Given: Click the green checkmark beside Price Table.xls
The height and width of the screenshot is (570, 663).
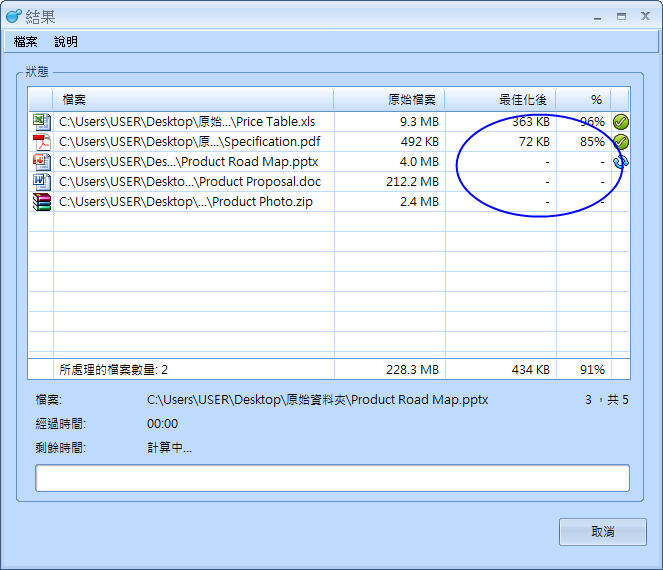Looking at the screenshot, I should click(x=621, y=121).
